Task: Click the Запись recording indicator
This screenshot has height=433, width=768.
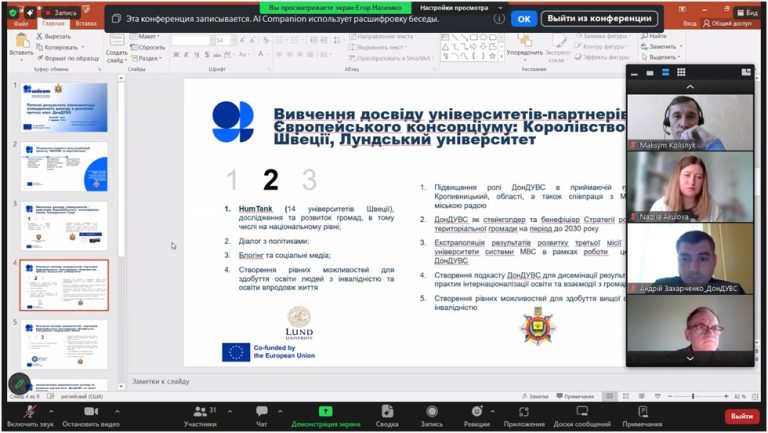Action: pyautogui.click(x=61, y=13)
